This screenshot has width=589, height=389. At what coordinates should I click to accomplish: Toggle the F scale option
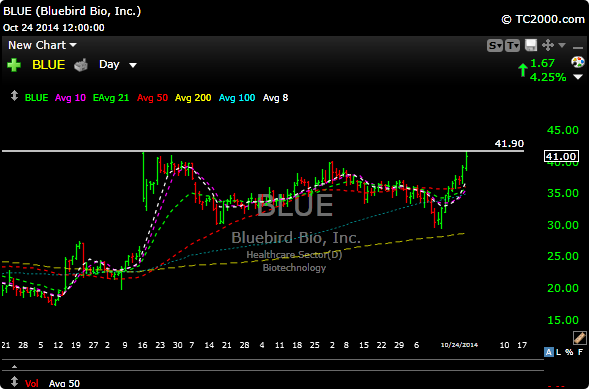tap(580, 352)
